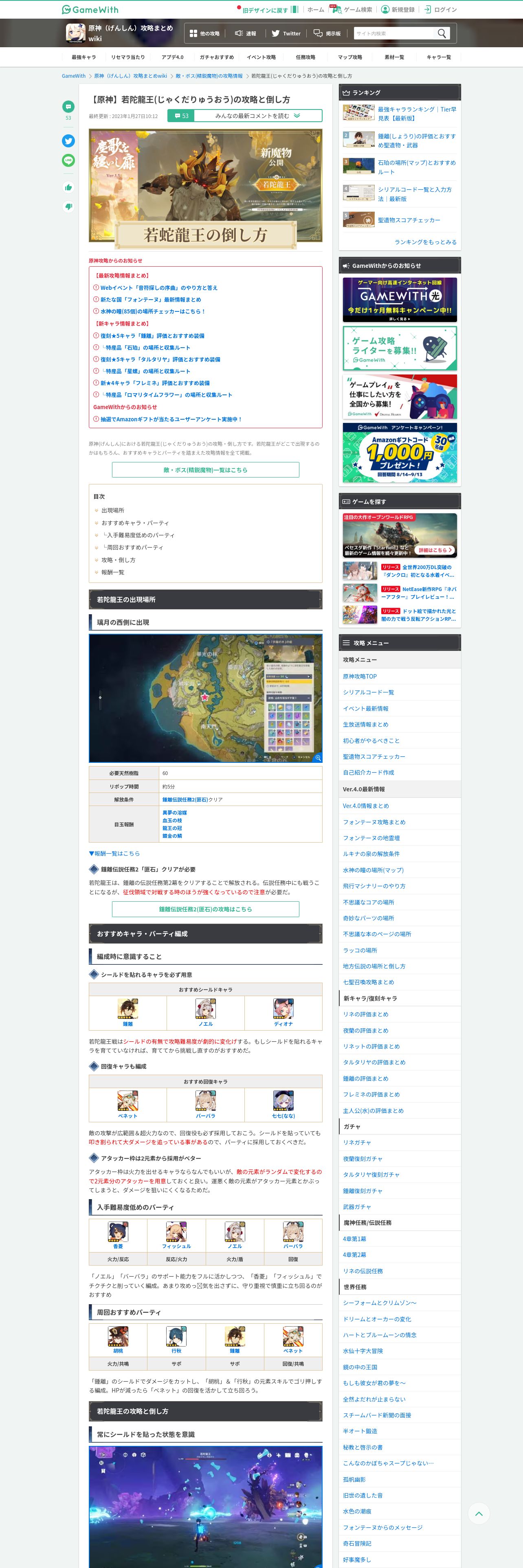Viewport: 523px width, 1568px height.
Task: Click the 原神 wiki Paimon icon
Action: click(75, 33)
